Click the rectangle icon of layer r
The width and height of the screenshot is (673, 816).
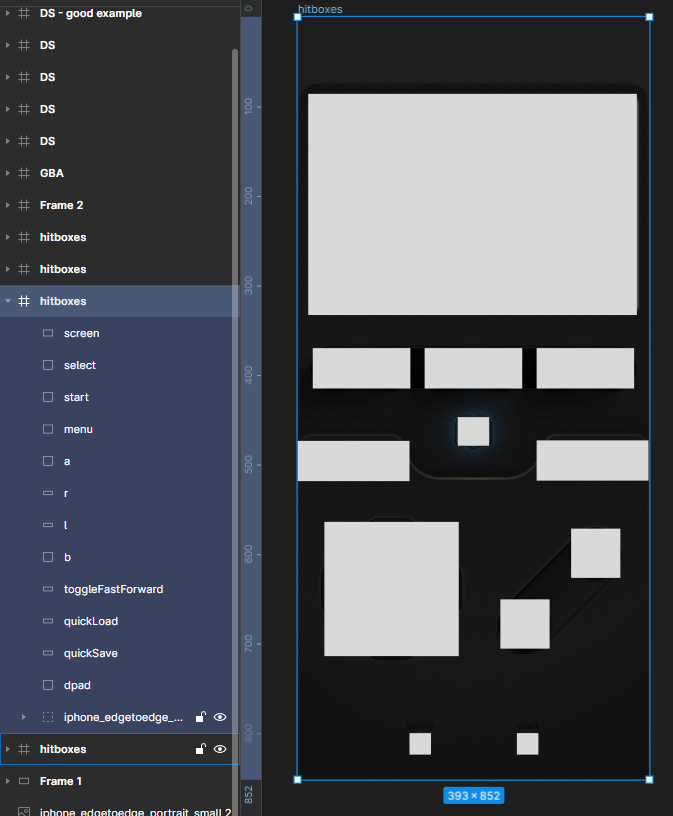(x=48, y=493)
